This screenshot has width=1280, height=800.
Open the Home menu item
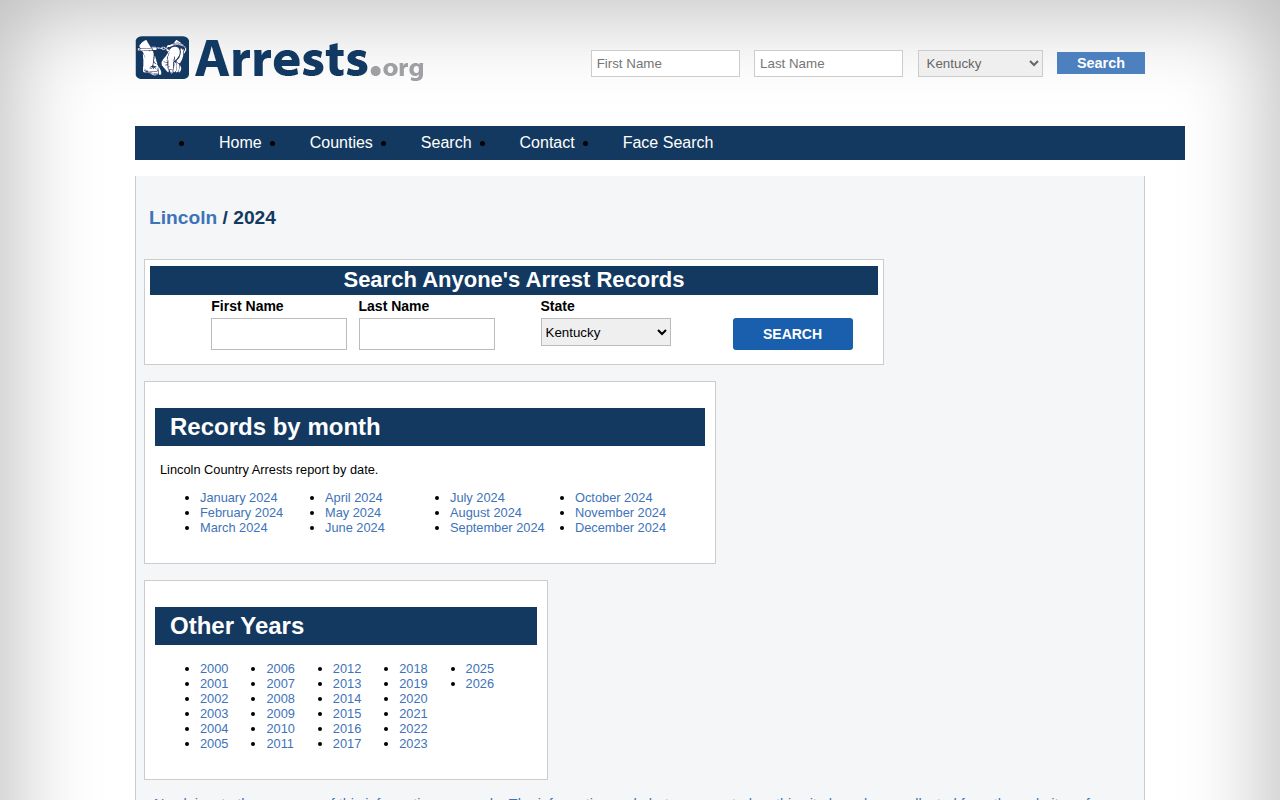tap(240, 142)
